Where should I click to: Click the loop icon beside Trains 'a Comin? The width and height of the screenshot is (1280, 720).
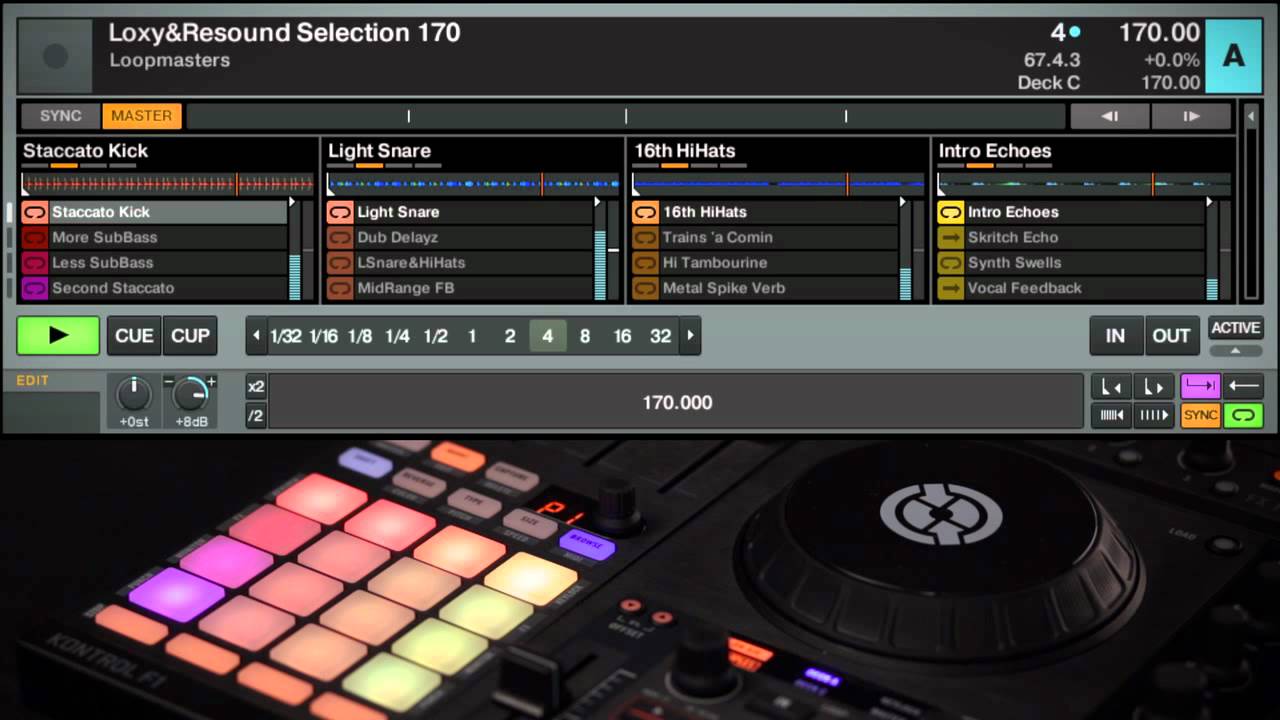(646, 237)
